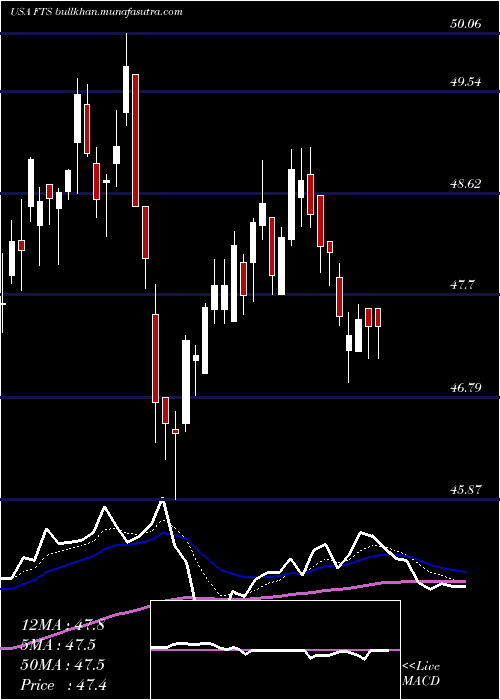The width and height of the screenshot is (500, 700).
Task: Select the 50MA : 47.5 legend entry
Action: [62, 665]
